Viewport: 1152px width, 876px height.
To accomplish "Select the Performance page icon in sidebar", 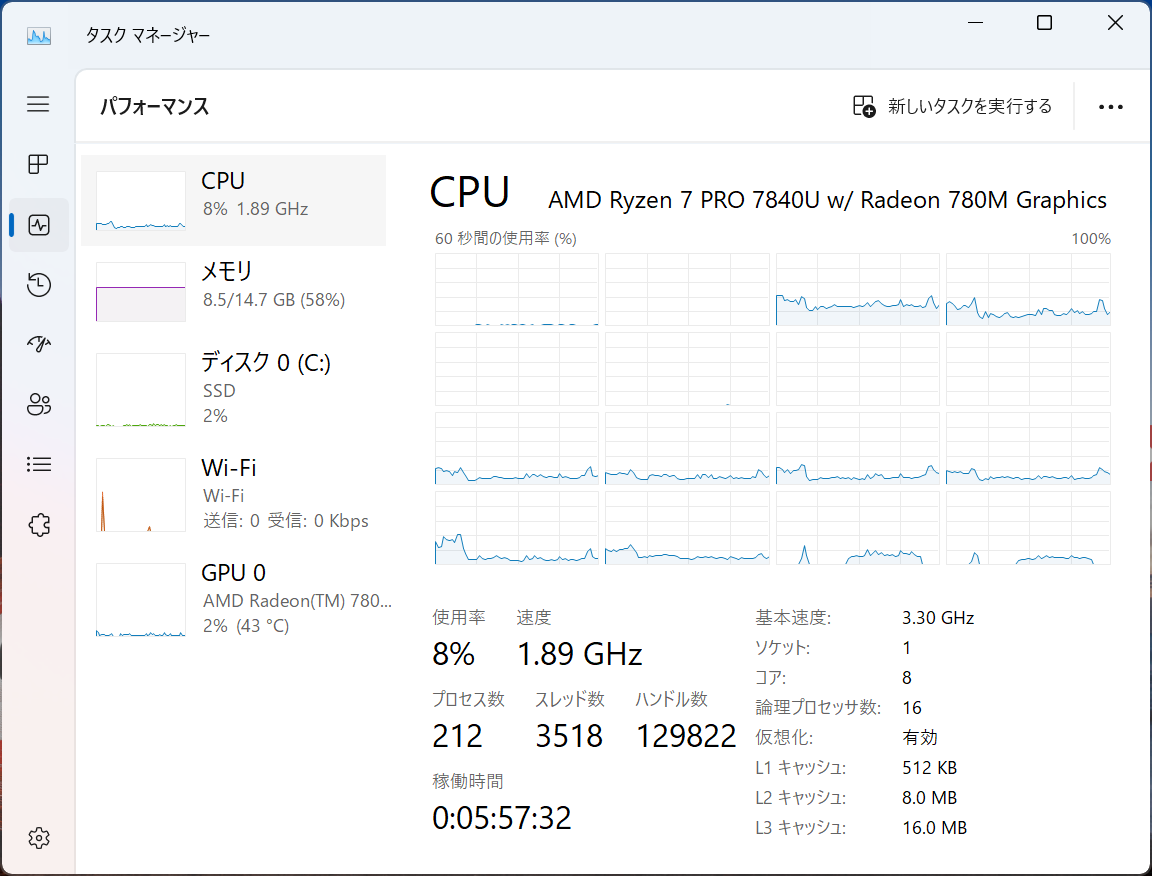I will [x=38, y=224].
